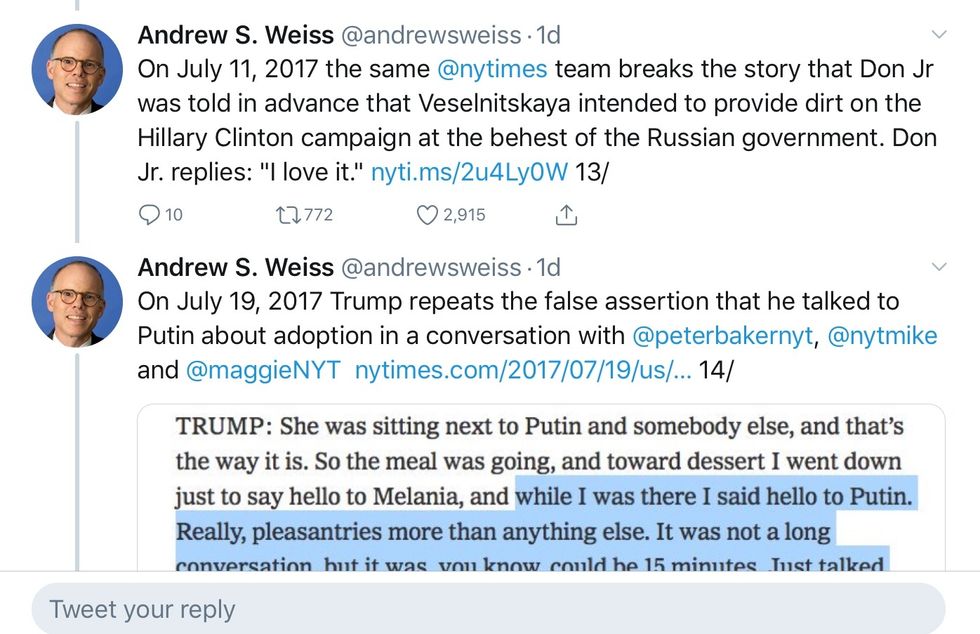Expand options chevron on July 19 tweet

938,267
